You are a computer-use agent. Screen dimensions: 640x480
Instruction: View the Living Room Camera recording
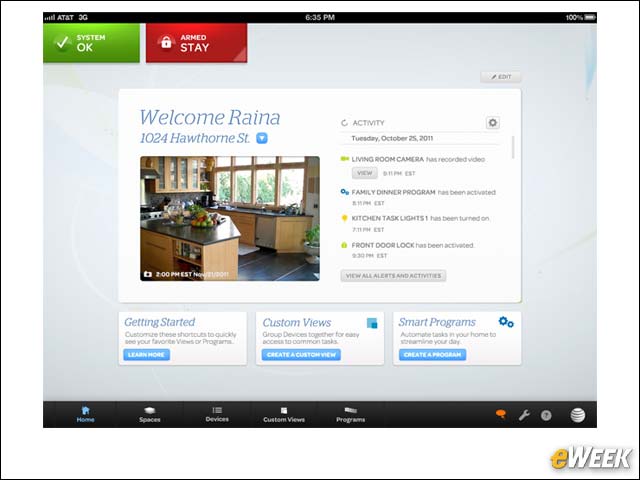click(x=364, y=173)
